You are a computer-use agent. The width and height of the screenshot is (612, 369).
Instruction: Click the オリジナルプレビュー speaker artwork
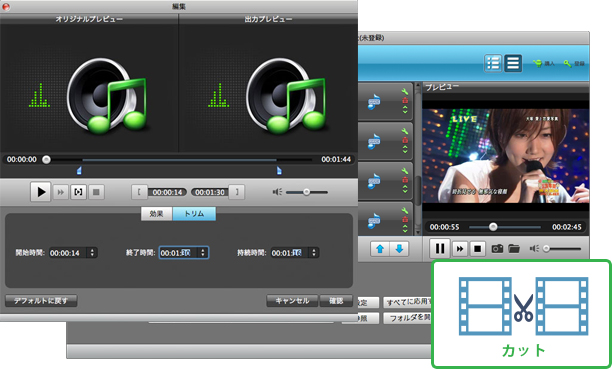(x=107, y=96)
